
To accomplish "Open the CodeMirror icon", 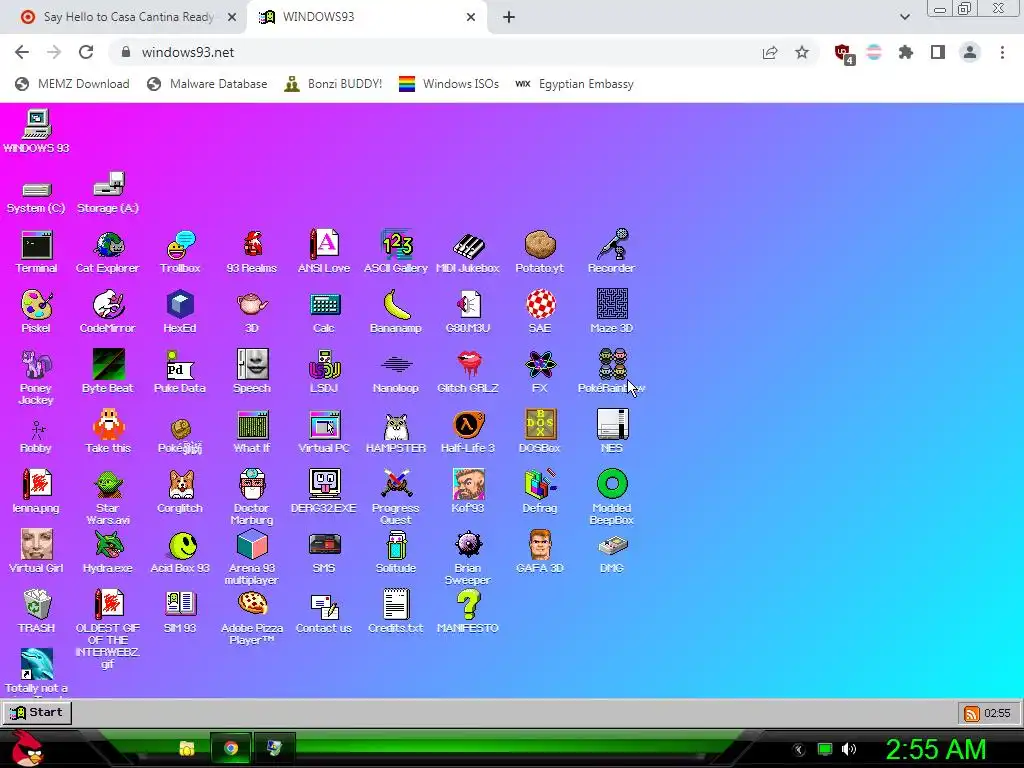I will [x=108, y=312].
